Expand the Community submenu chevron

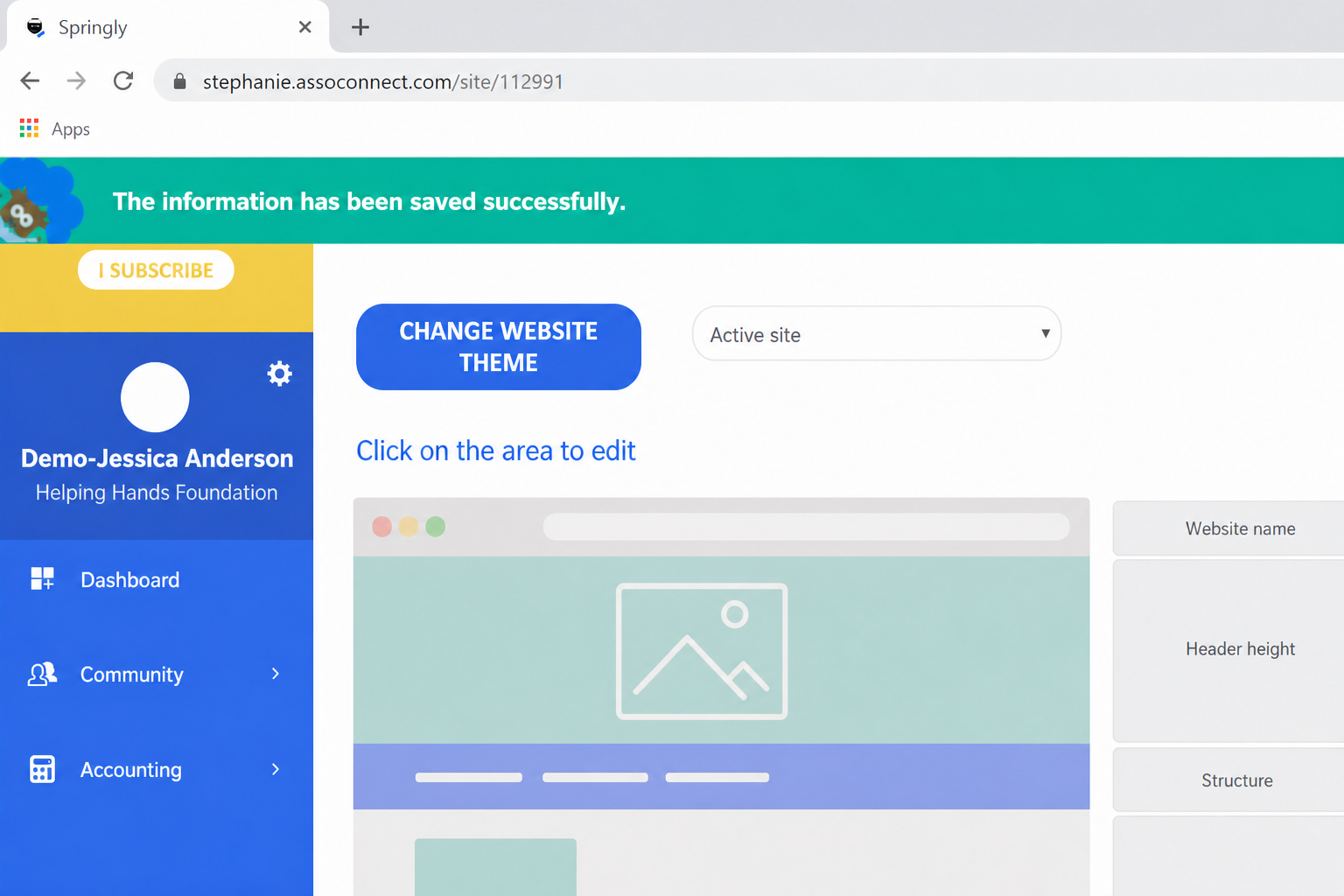[276, 674]
